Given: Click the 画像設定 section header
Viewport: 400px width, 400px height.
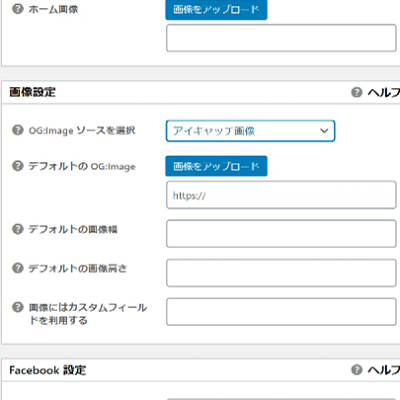Looking at the screenshot, I should [201, 92].
